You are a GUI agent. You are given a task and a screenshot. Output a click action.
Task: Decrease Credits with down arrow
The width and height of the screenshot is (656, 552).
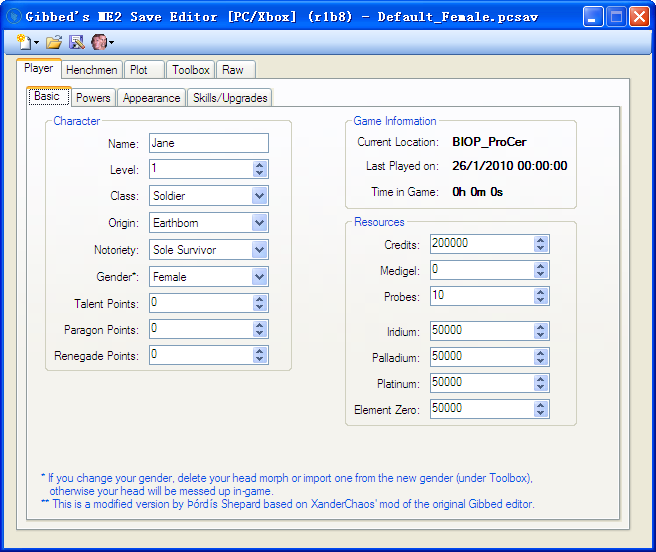(541, 248)
